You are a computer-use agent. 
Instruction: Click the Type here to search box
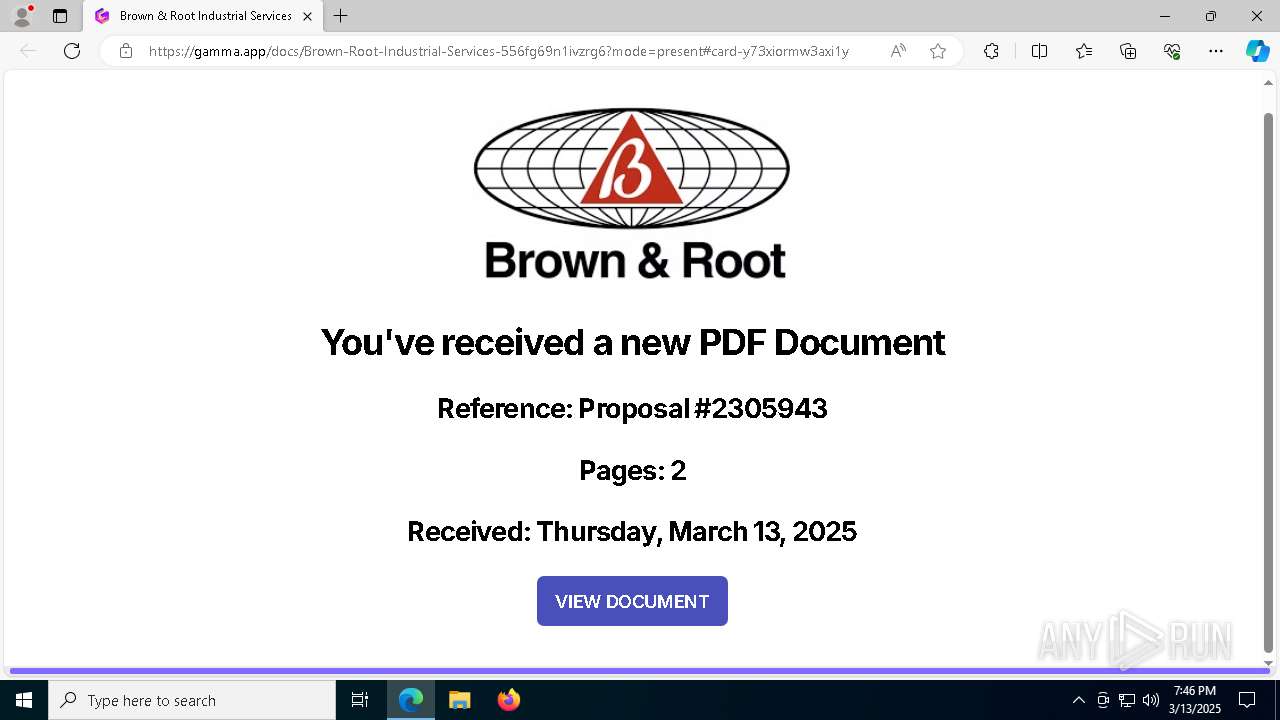pos(192,700)
